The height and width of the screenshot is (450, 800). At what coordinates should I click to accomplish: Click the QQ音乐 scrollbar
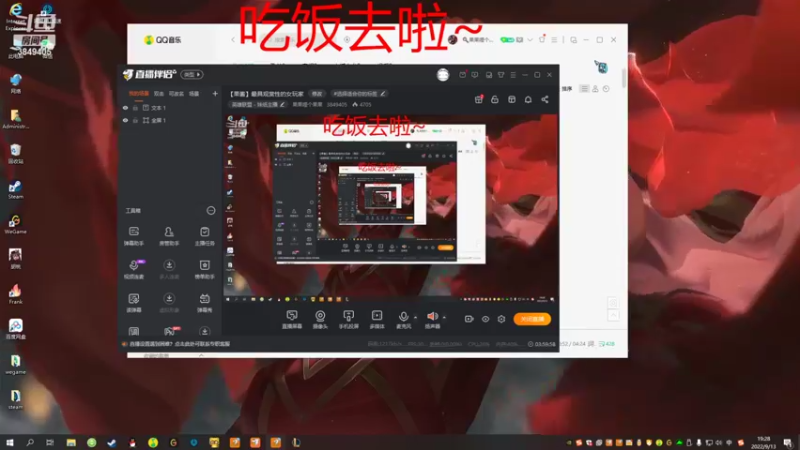point(623,78)
